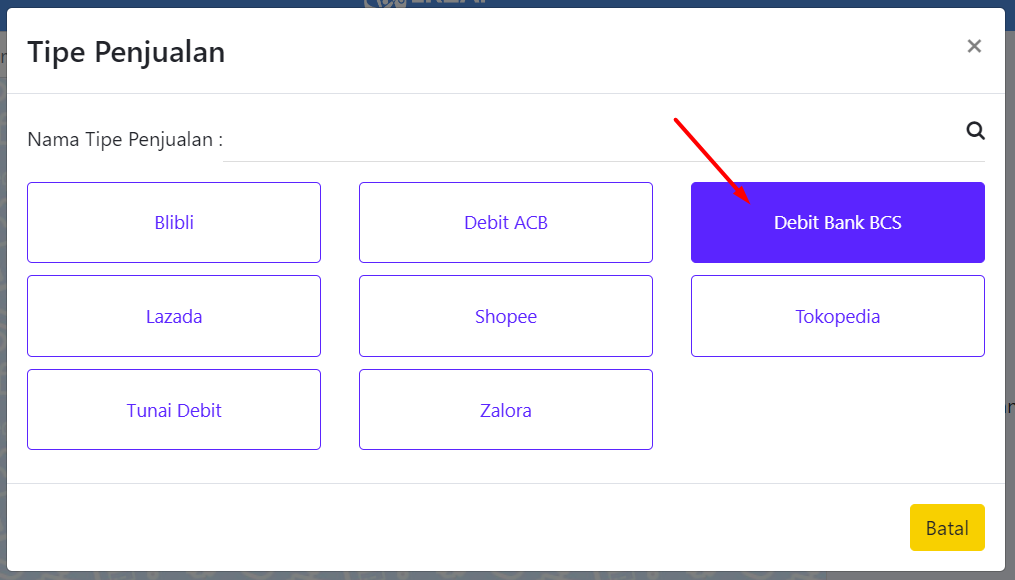Click the Tipe Penjualan dialog title
Image resolution: width=1015 pixels, height=580 pixels.
click(126, 52)
